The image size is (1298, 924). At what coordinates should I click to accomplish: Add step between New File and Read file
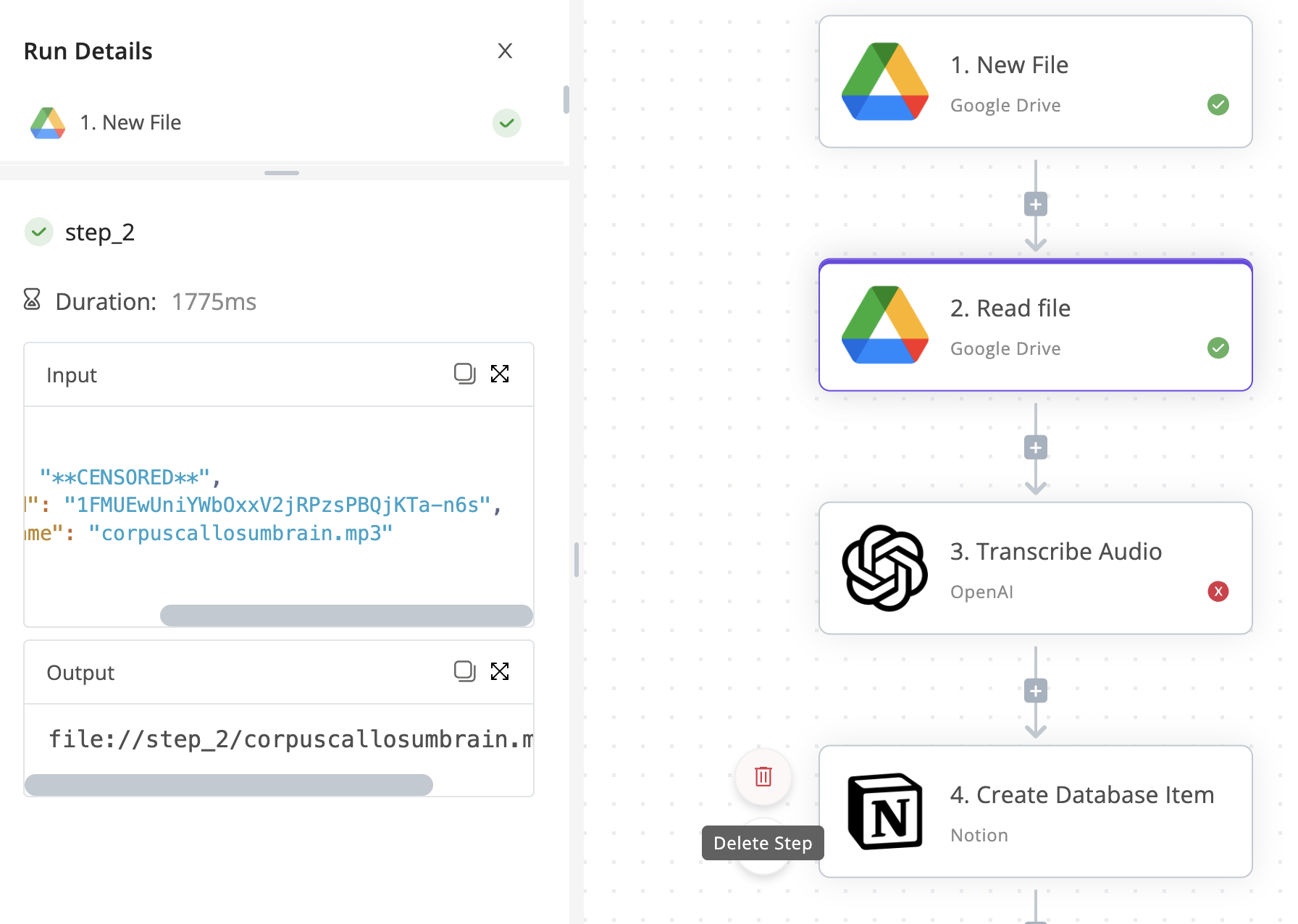click(1036, 205)
